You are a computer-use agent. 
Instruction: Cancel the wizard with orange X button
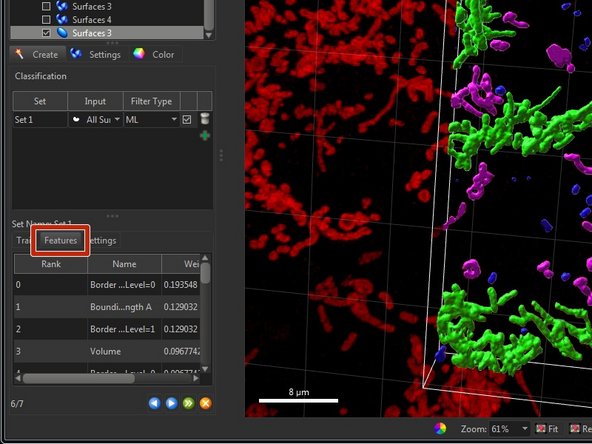[x=205, y=403]
